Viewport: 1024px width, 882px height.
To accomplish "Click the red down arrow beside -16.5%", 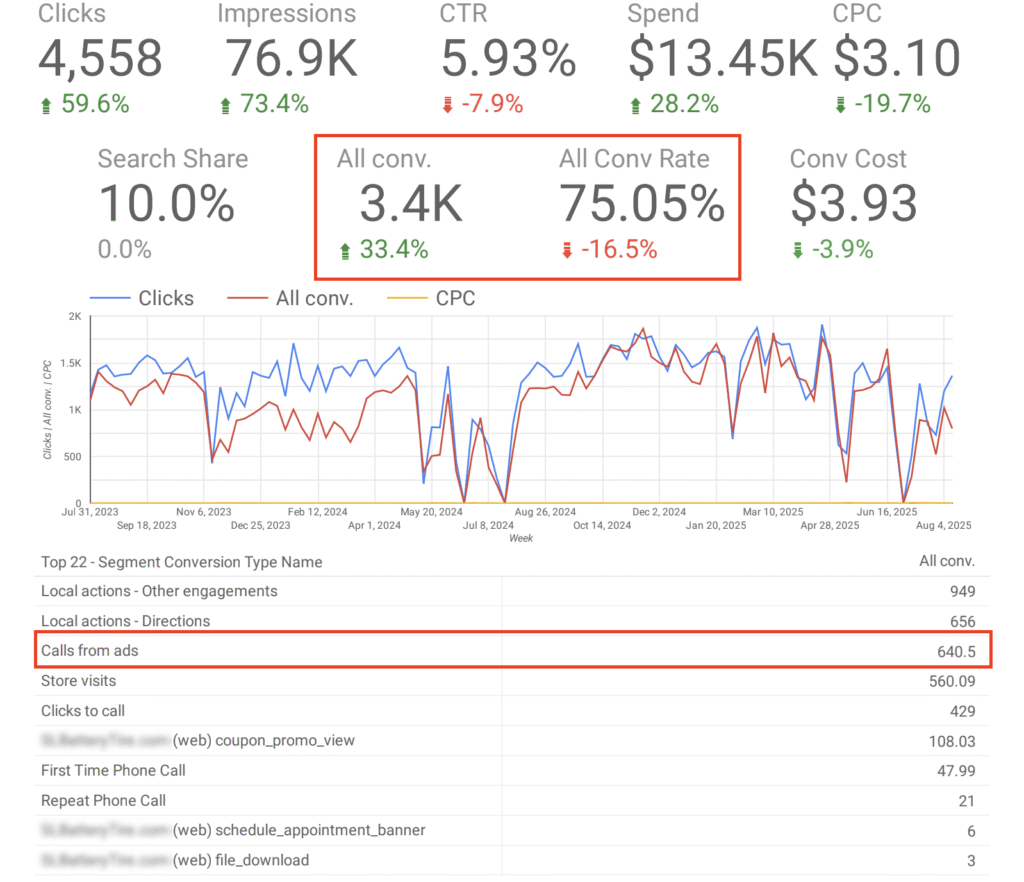I will [567, 251].
